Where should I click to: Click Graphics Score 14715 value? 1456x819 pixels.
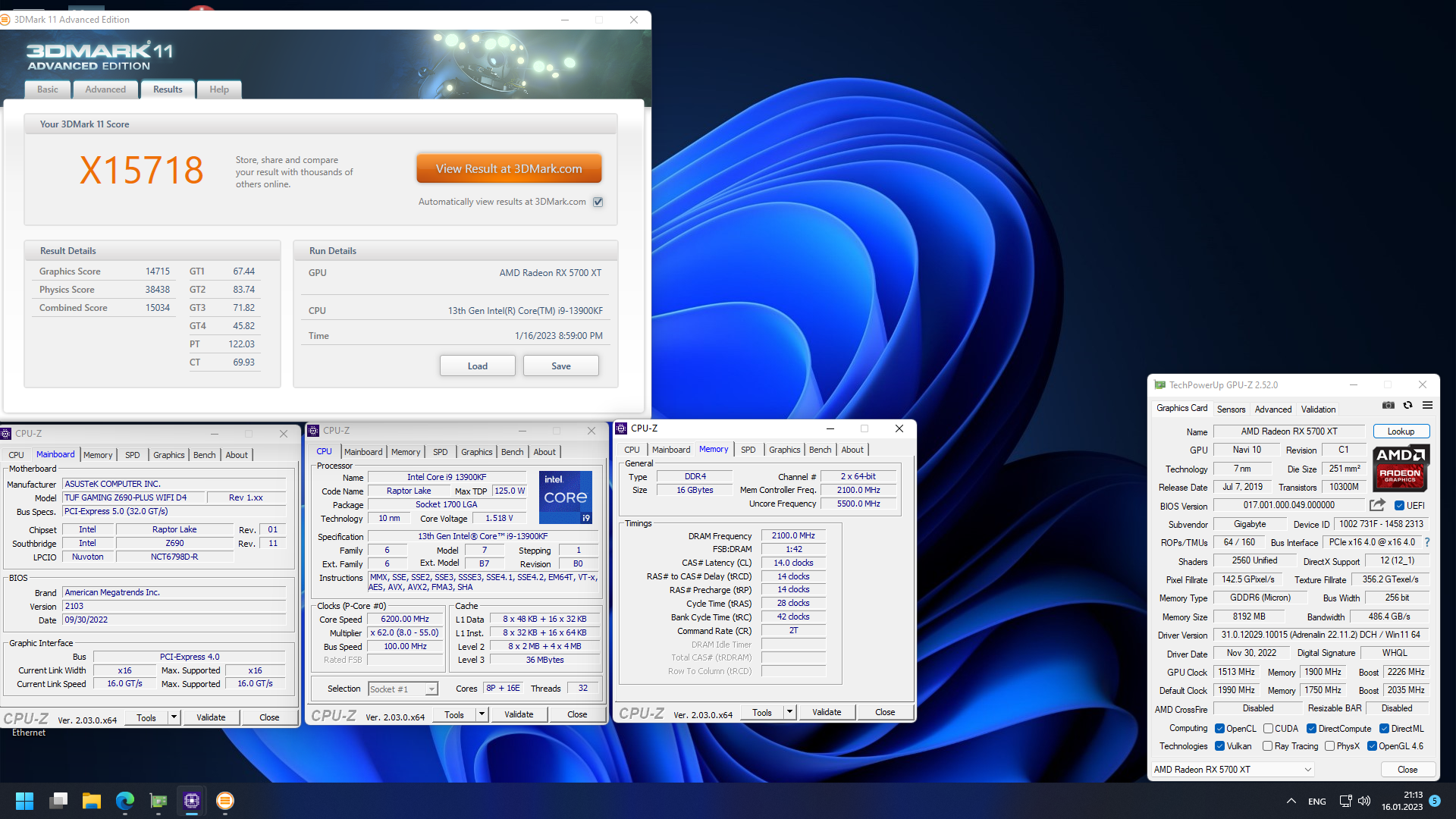pos(158,271)
